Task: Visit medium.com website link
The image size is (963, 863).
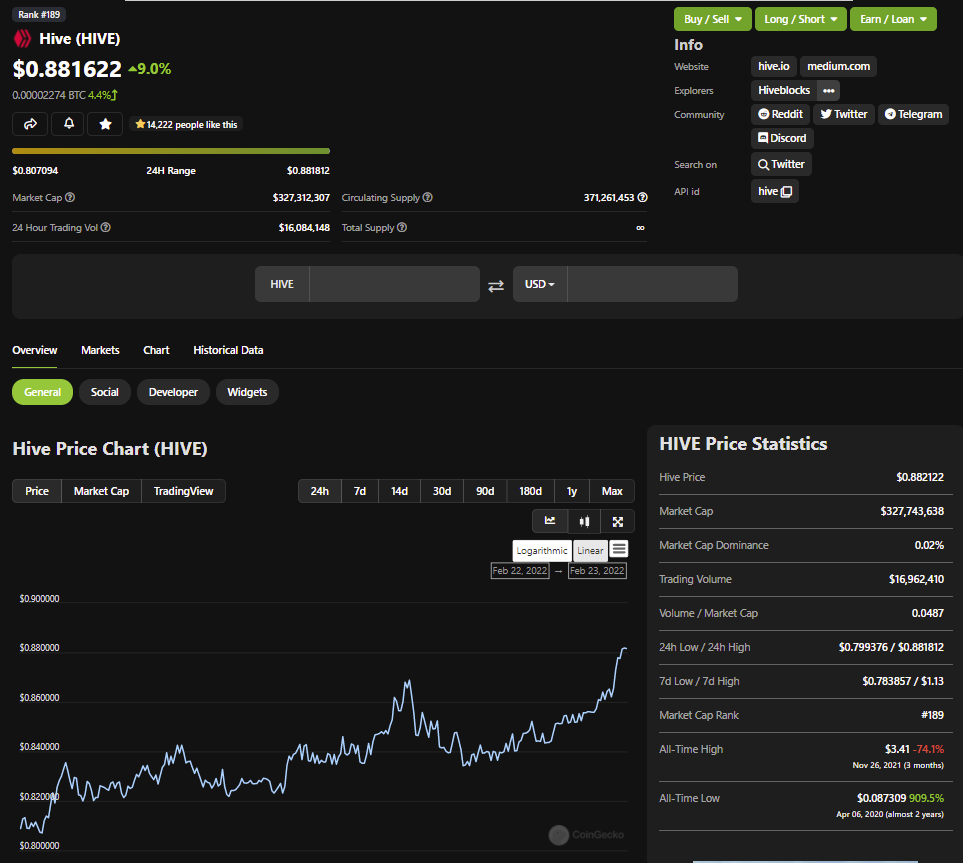Action: [838, 66]
